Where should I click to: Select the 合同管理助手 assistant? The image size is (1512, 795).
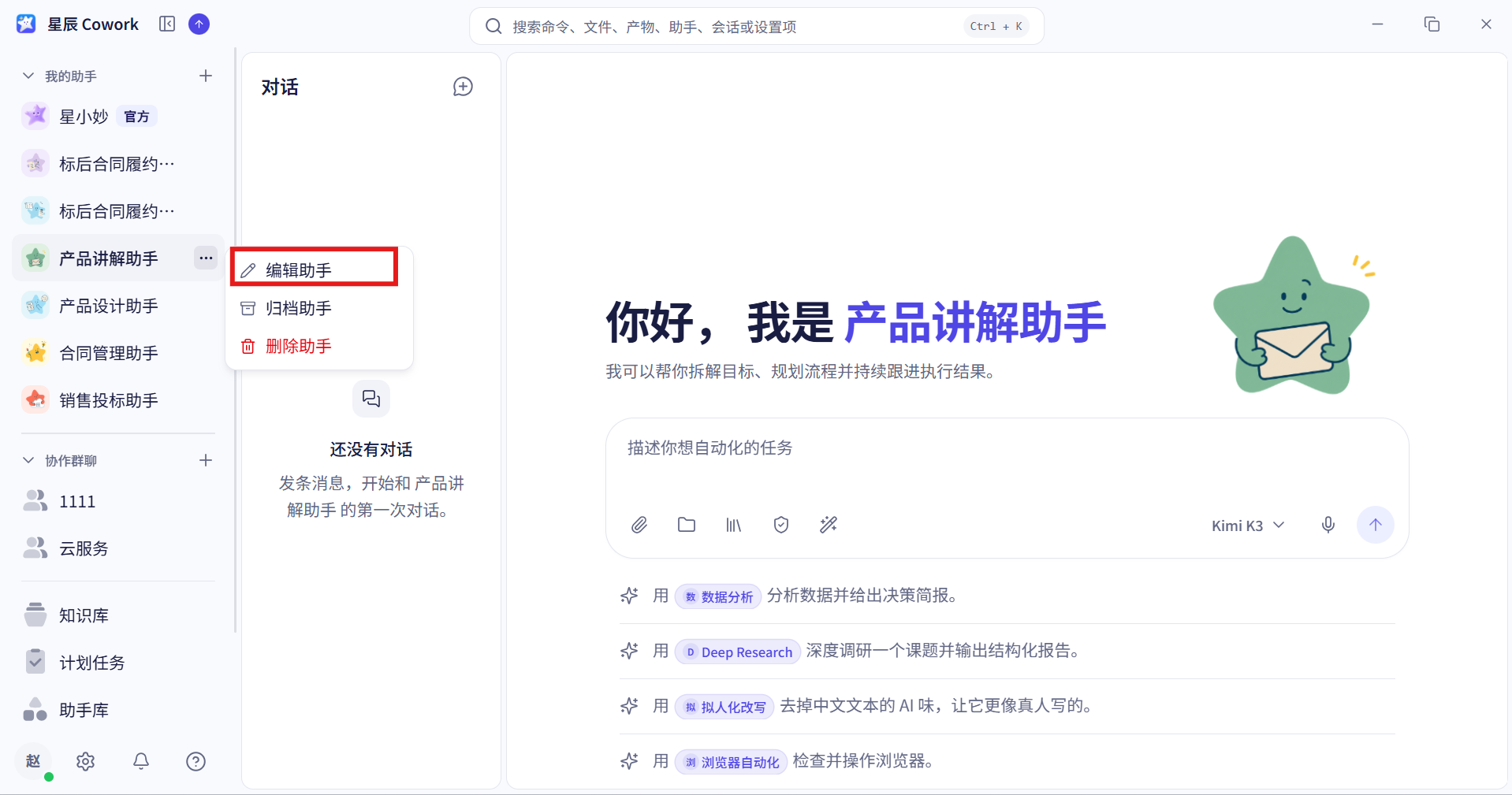[118, 353]
